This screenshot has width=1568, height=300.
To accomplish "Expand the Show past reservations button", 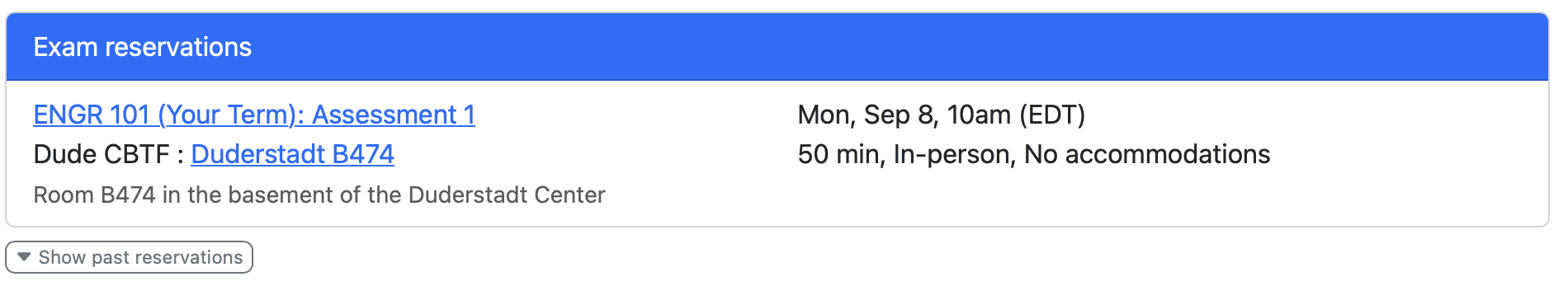I will click(129, 257).
